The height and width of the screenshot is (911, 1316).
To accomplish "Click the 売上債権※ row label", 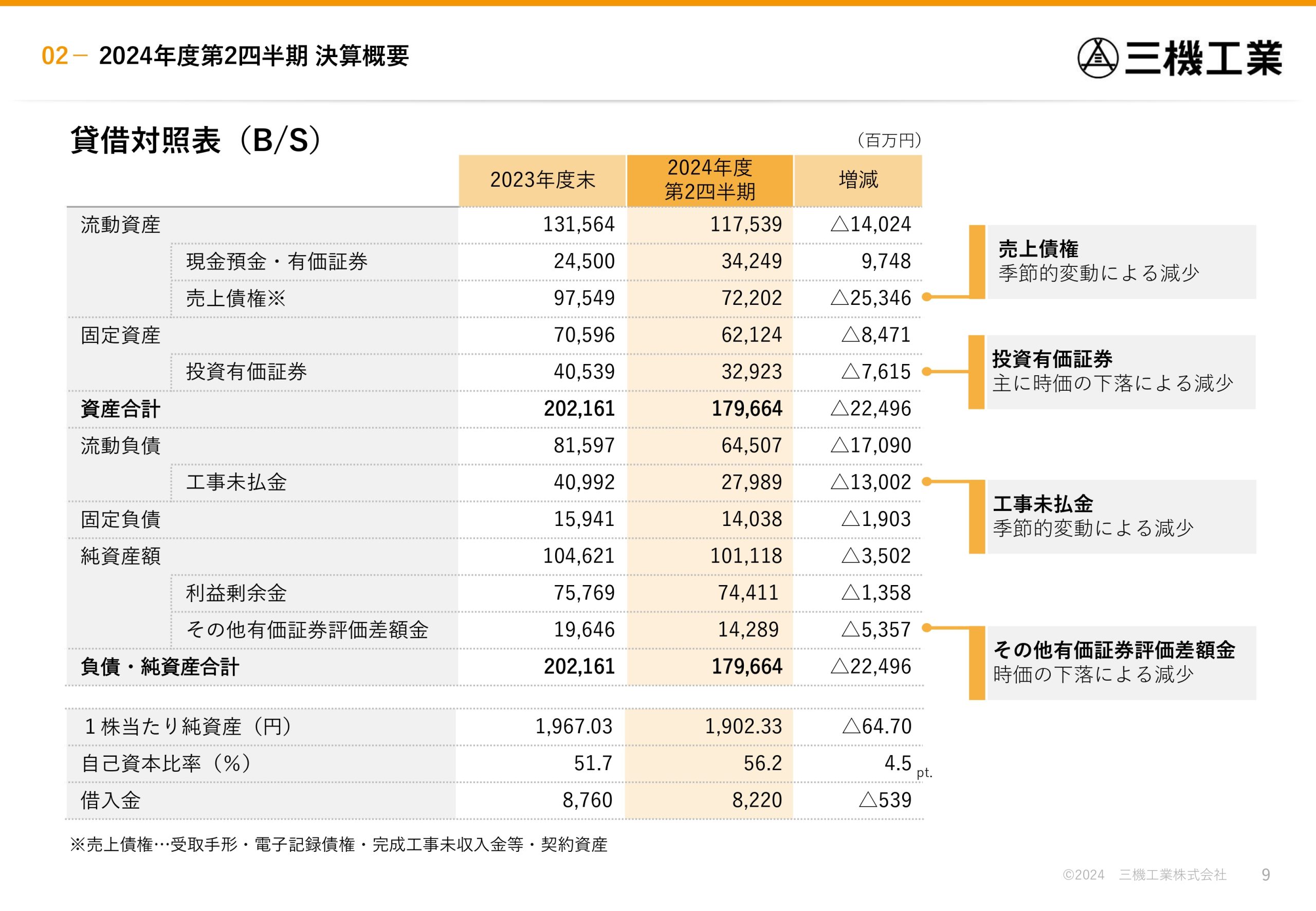I will tap(235, 299).
